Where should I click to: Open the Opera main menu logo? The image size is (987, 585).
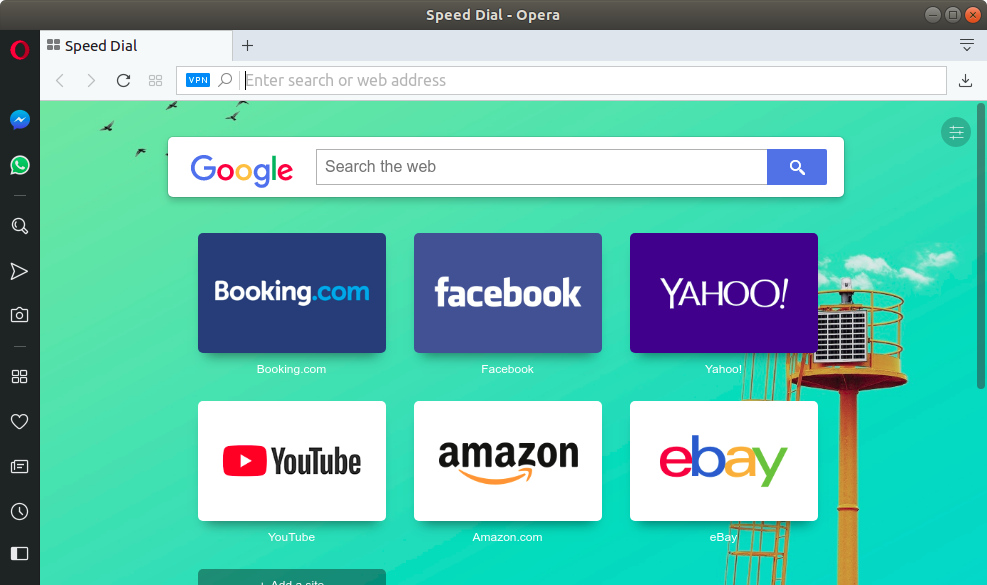(x=20, y=49)
